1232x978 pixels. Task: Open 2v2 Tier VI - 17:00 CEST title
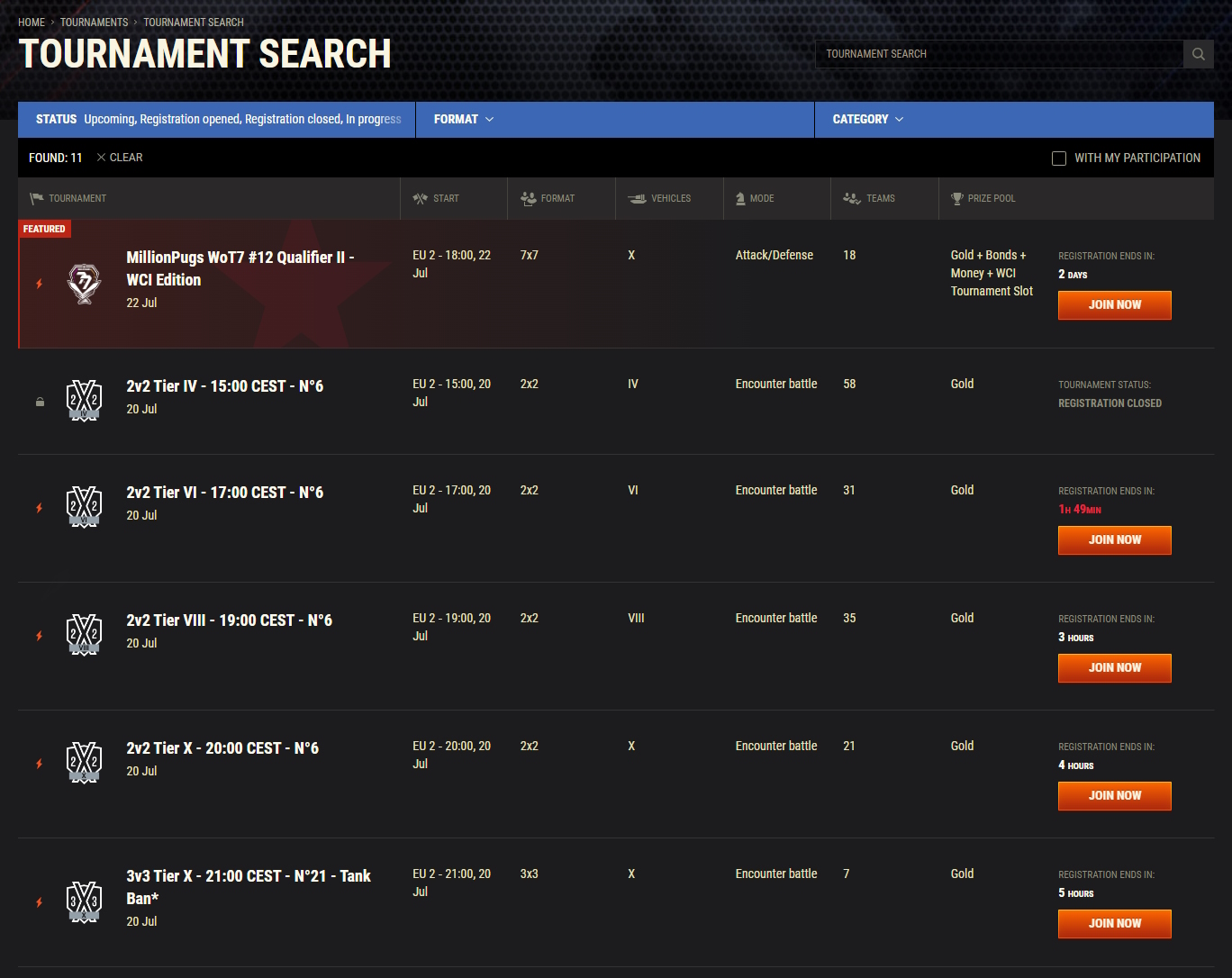[225, 493]
